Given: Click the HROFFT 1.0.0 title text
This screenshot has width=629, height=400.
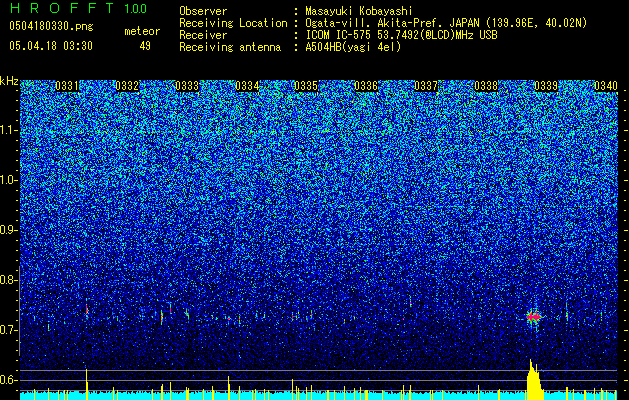Looking at the screenshot, I should click(x=78, y=8).
